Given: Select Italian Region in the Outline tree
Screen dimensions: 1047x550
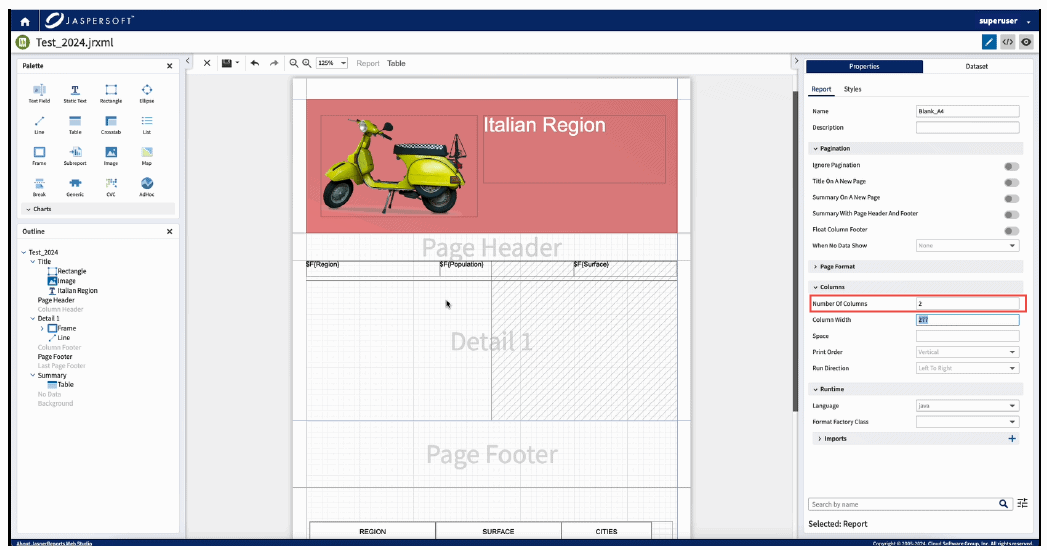Looking at the screenshot, I should click(x=77, y=291).
